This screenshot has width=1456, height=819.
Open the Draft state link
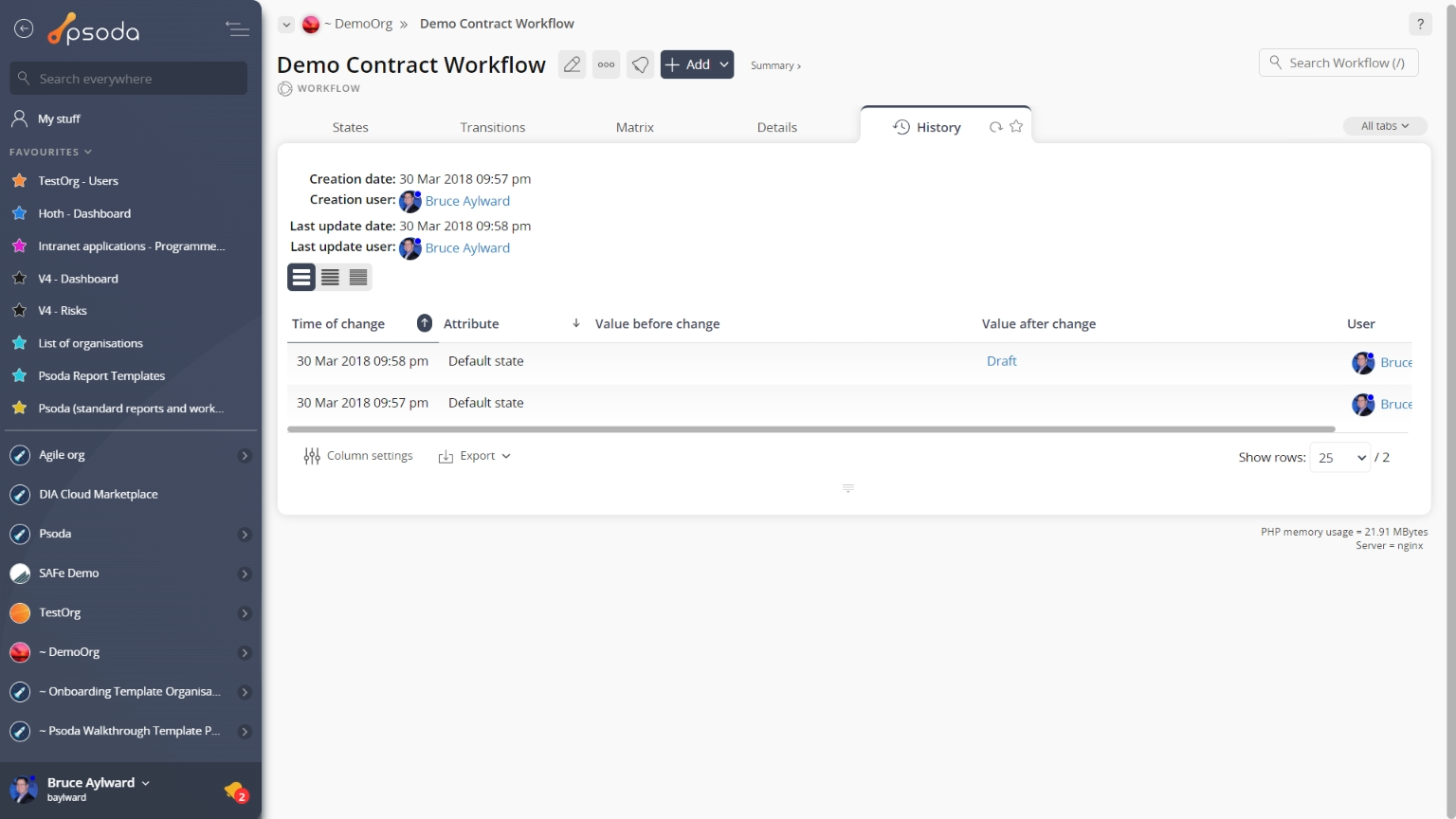[1001, 361]
